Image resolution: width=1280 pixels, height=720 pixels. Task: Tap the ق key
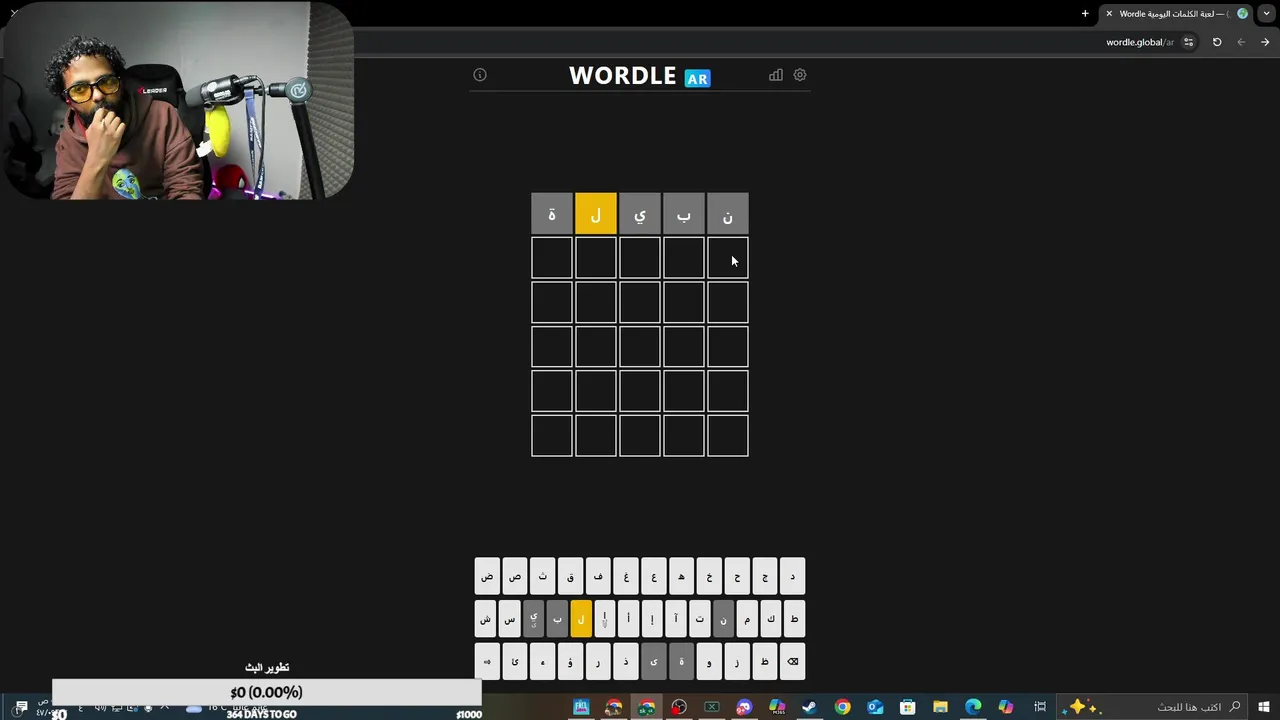[571, 577]
